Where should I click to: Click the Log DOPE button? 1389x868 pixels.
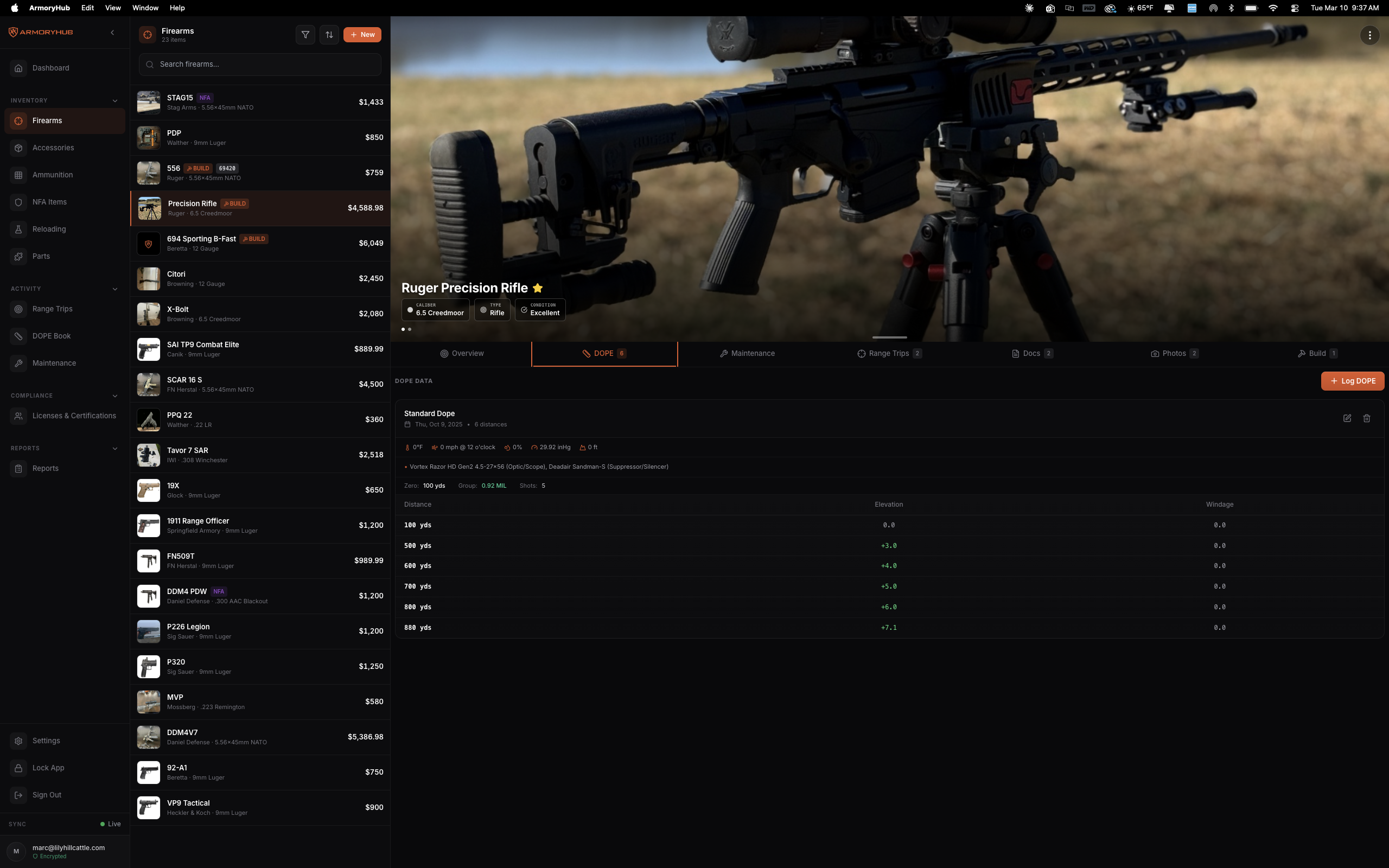point(1352,381)
